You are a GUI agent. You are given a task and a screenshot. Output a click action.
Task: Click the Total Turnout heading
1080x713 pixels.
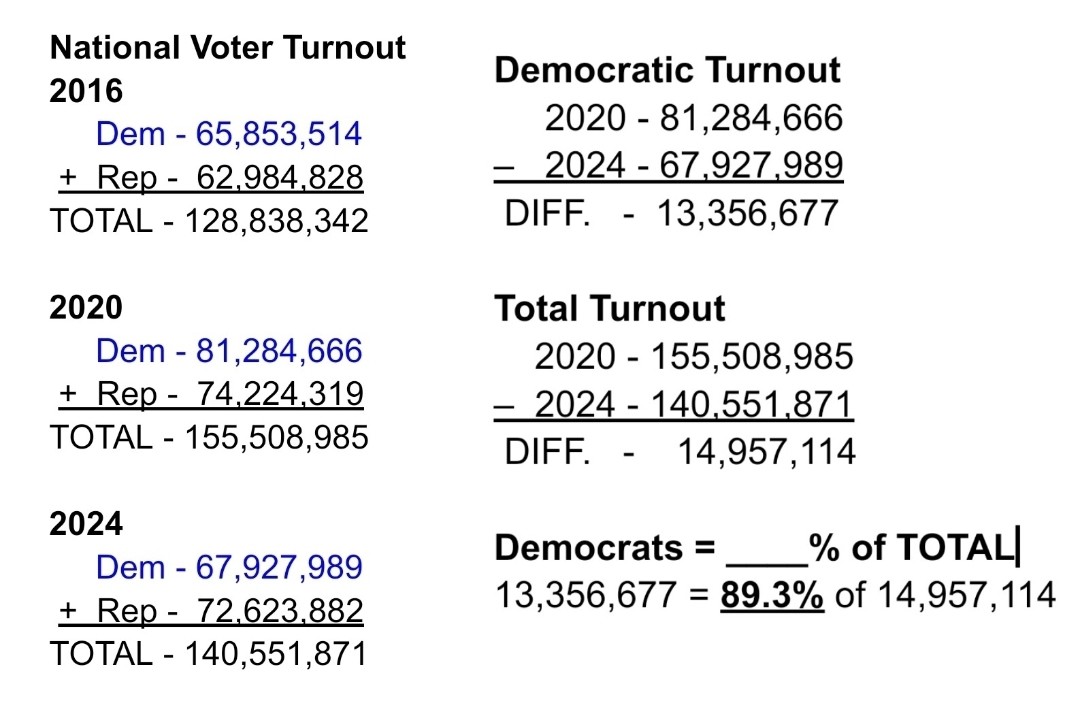click(610, 308)
